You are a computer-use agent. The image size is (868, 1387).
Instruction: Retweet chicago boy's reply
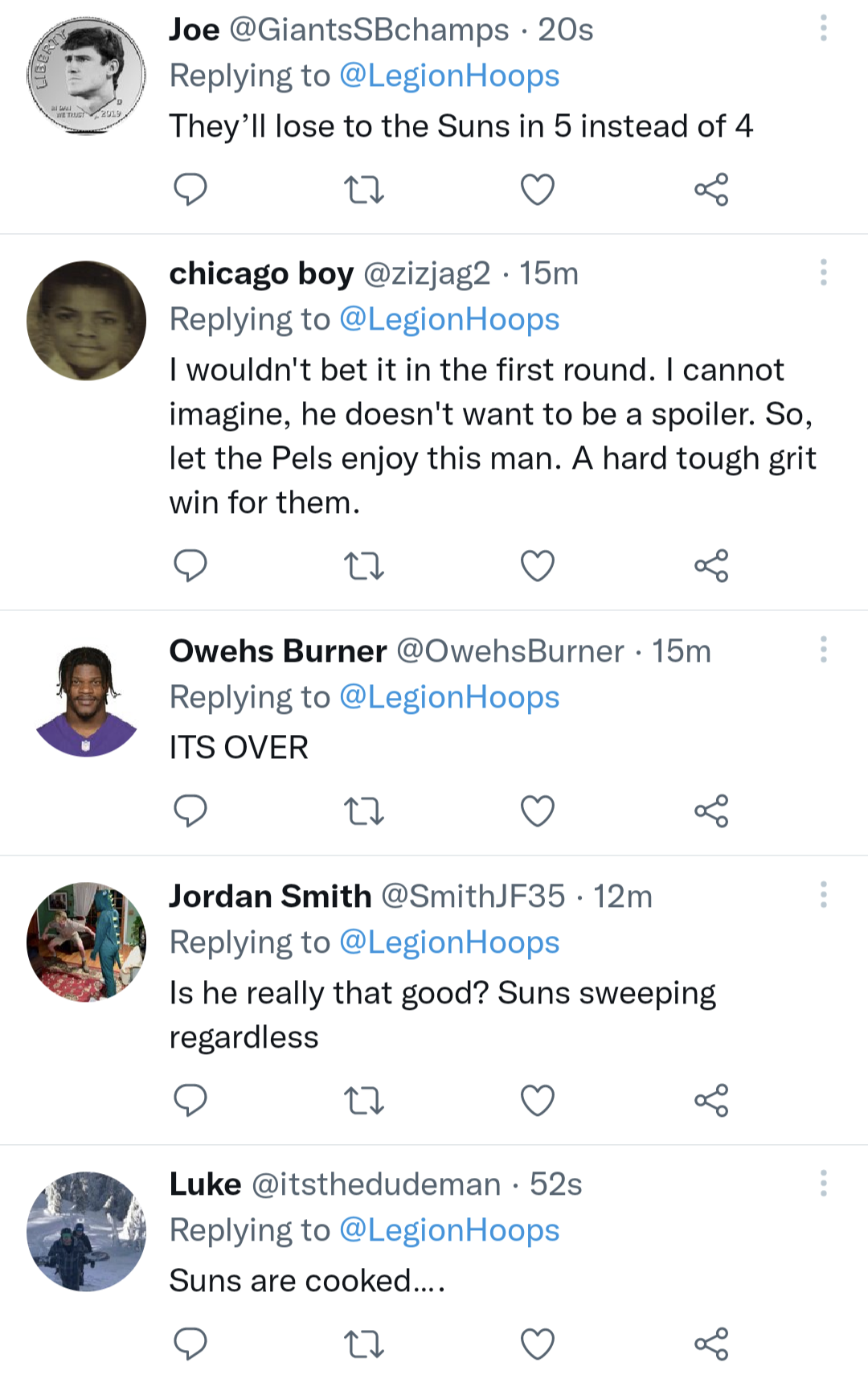tap(363, 566)
